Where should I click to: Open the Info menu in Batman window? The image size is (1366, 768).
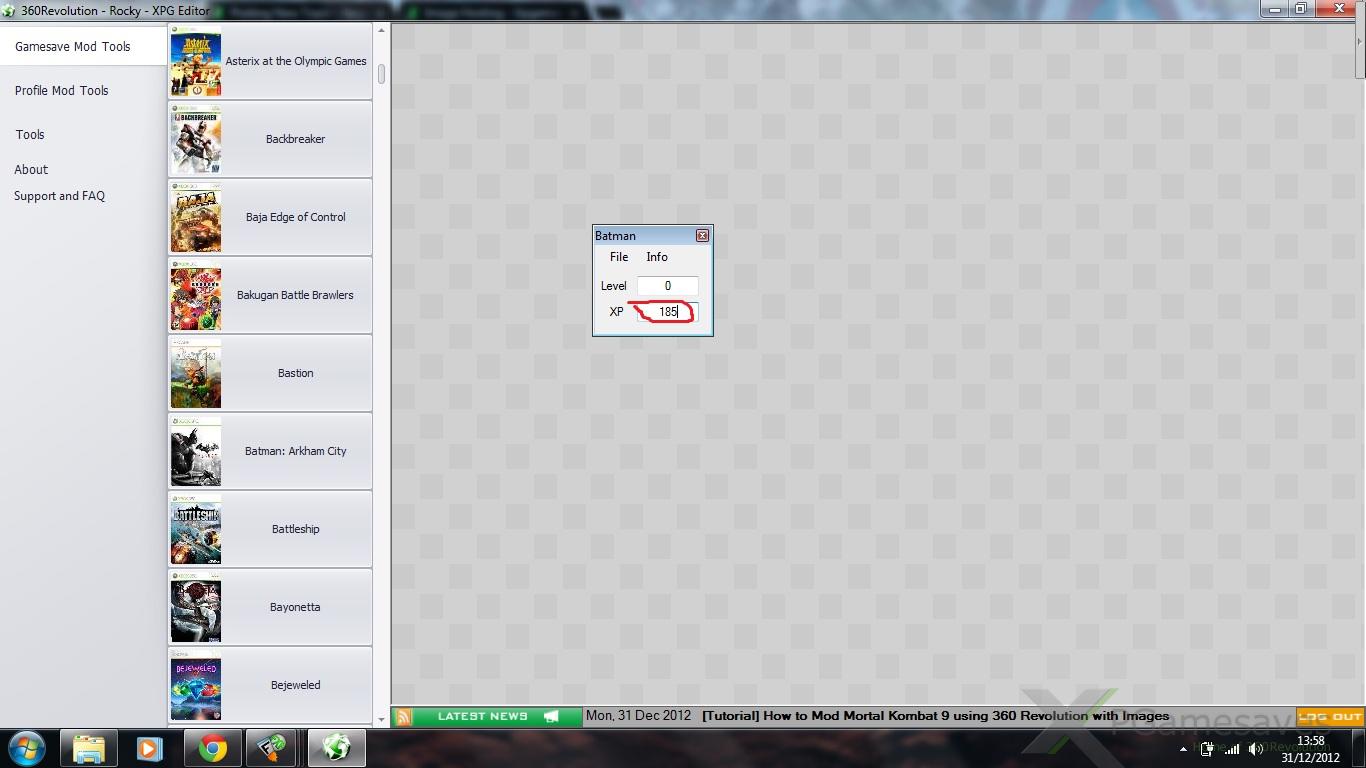coord(657,257)
